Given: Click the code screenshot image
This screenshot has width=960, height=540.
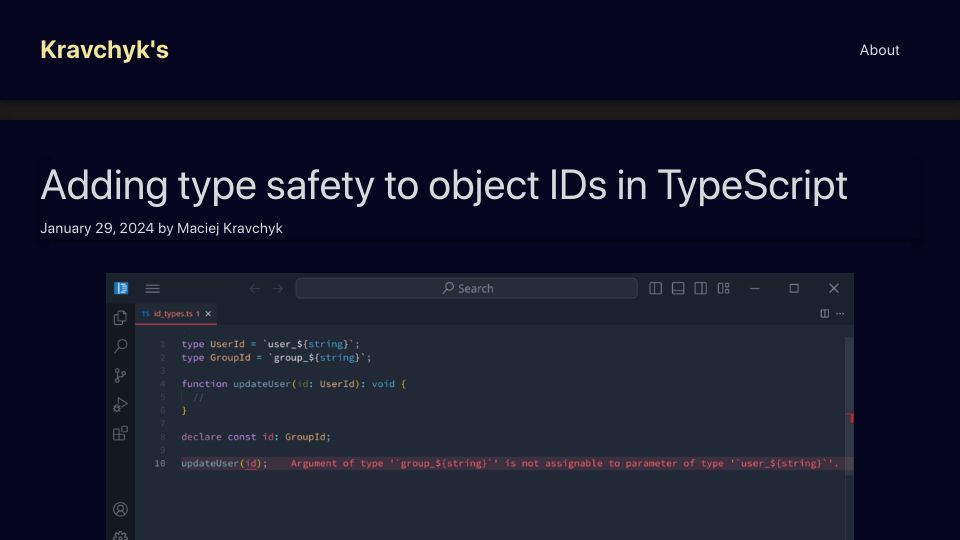Looking at the screenshot, I should coord(480,407).
